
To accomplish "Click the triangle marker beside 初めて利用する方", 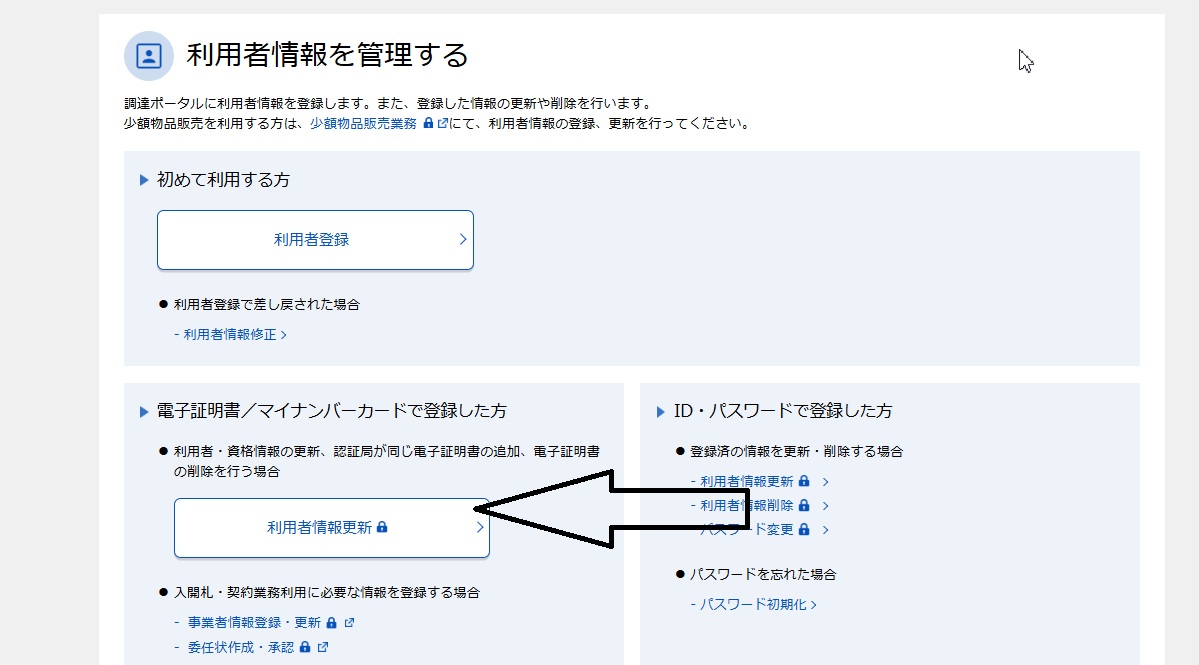I will click(x=144, y=181).
